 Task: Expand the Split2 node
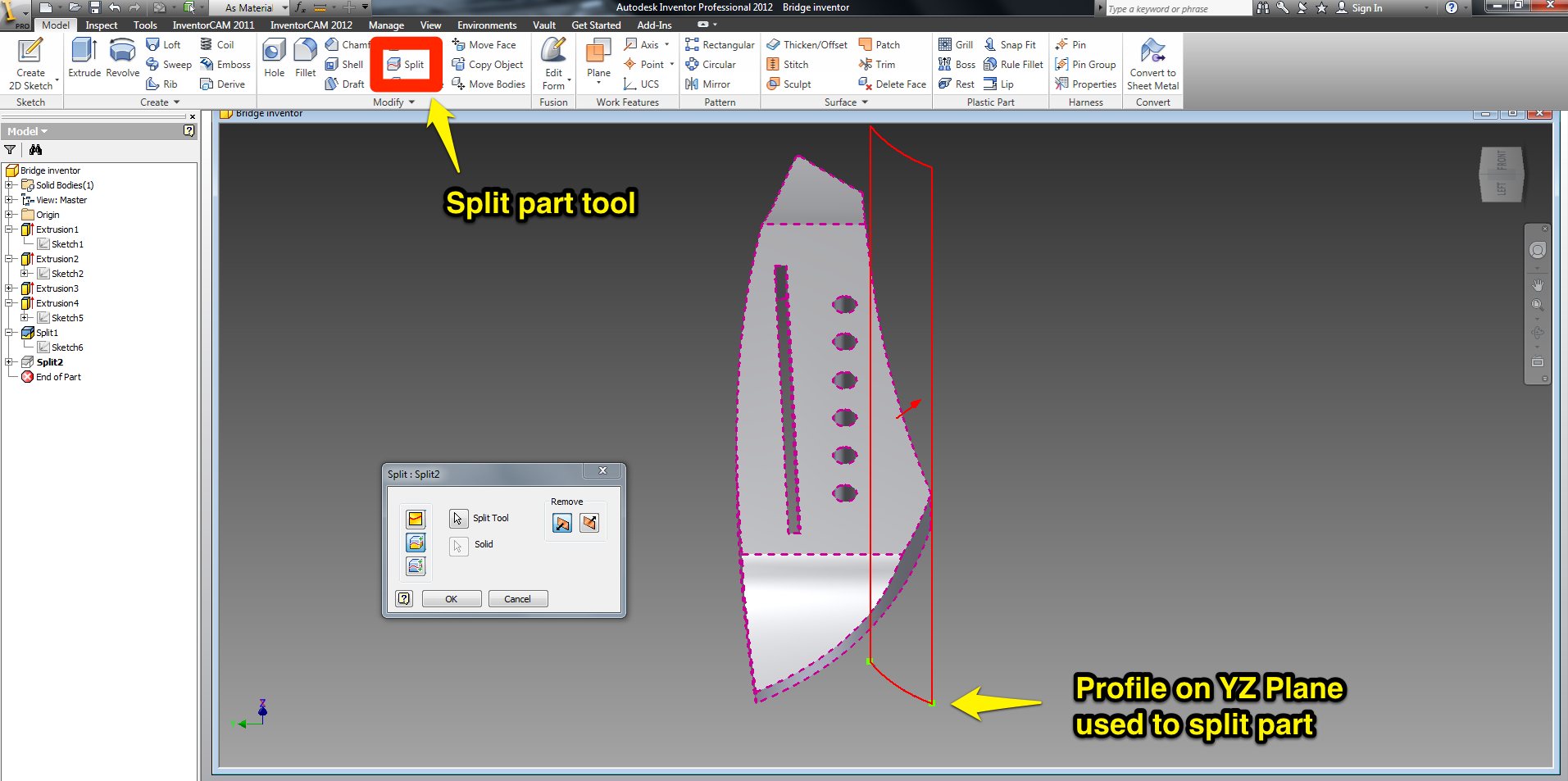(x=9, y=362)
